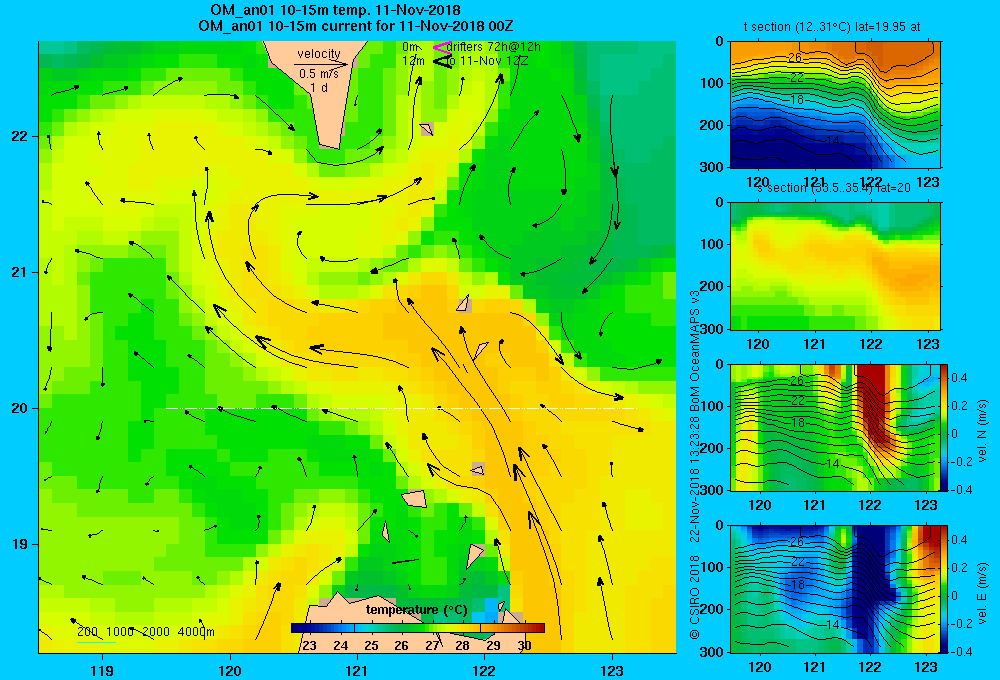Image resolution: width=1000 pixels, height=680 pixels.
Task: Click the 'to 11-Nov 12Z' legend text
Action: pyautogui.click(x=488, y=61)
